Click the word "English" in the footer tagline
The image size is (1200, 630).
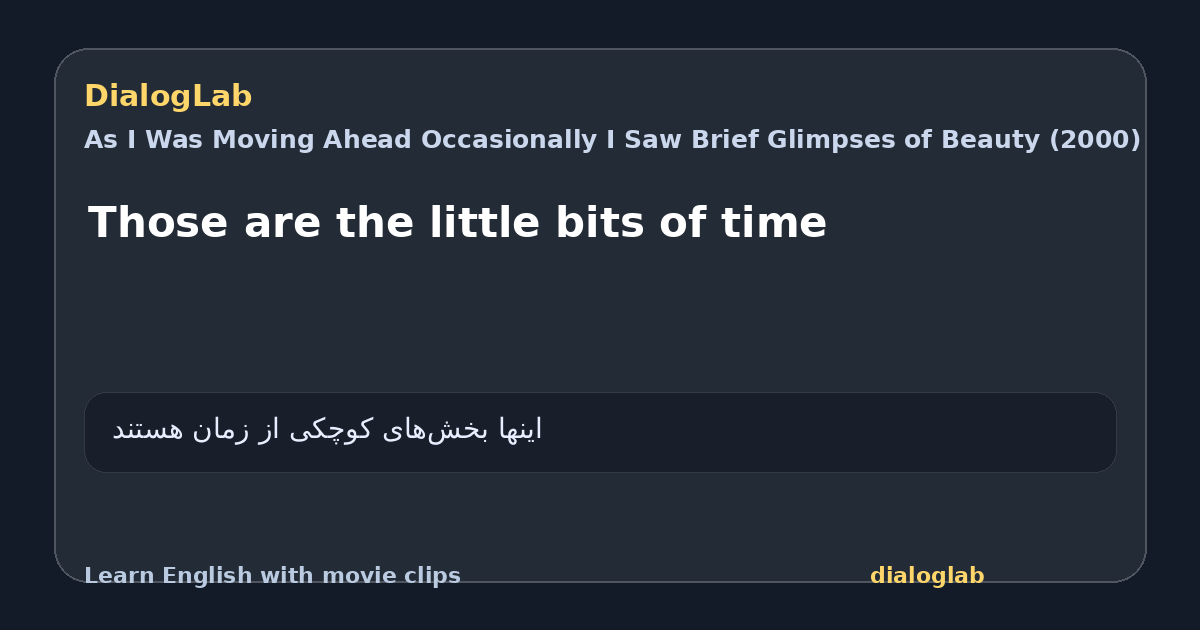(x=204, y=576)
